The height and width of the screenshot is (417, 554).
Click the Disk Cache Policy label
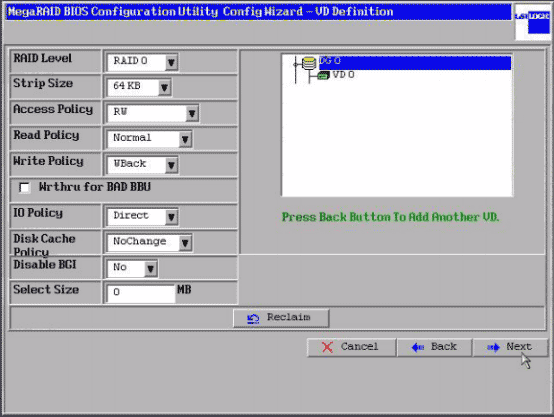[45, 245]
